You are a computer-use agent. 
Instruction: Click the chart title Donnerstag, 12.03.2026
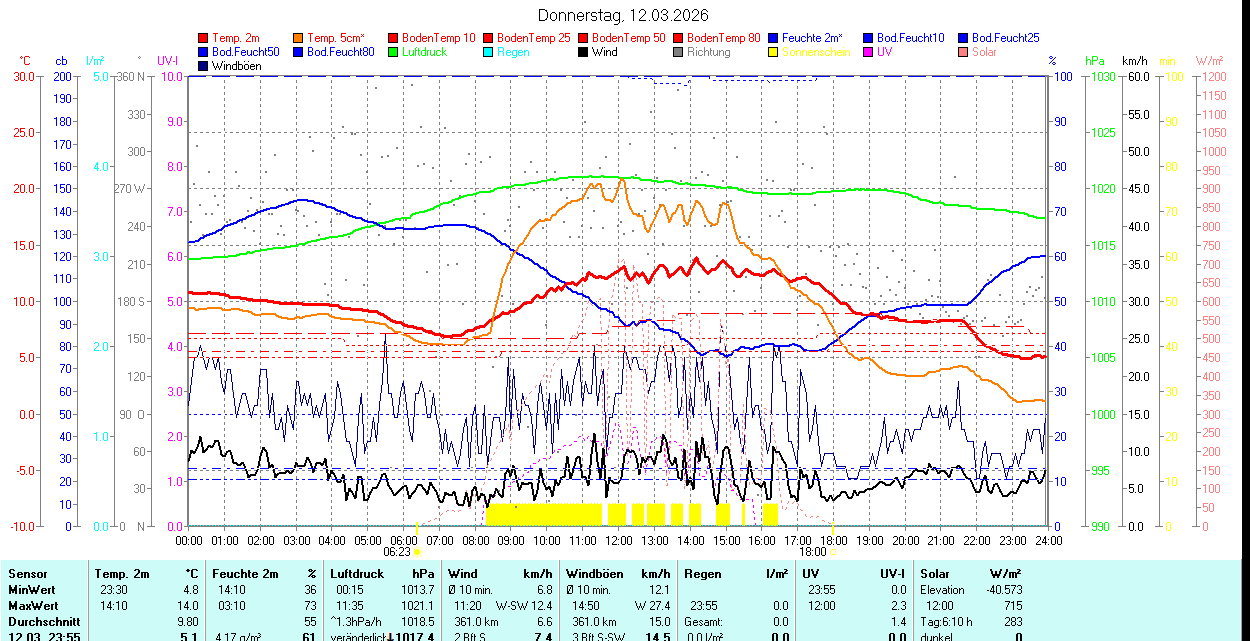[623, 15]
